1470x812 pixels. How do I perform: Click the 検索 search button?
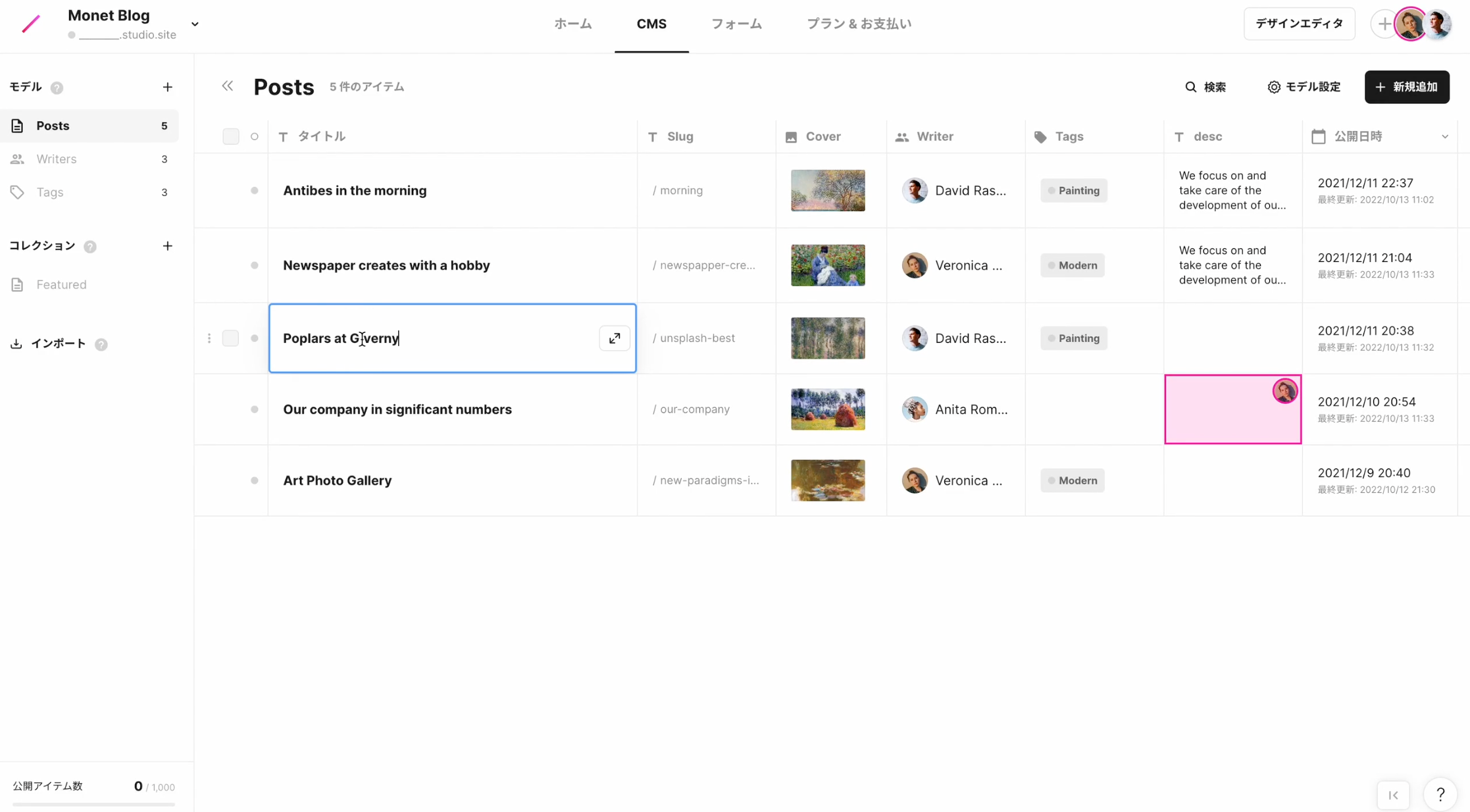pos(1205,87)
